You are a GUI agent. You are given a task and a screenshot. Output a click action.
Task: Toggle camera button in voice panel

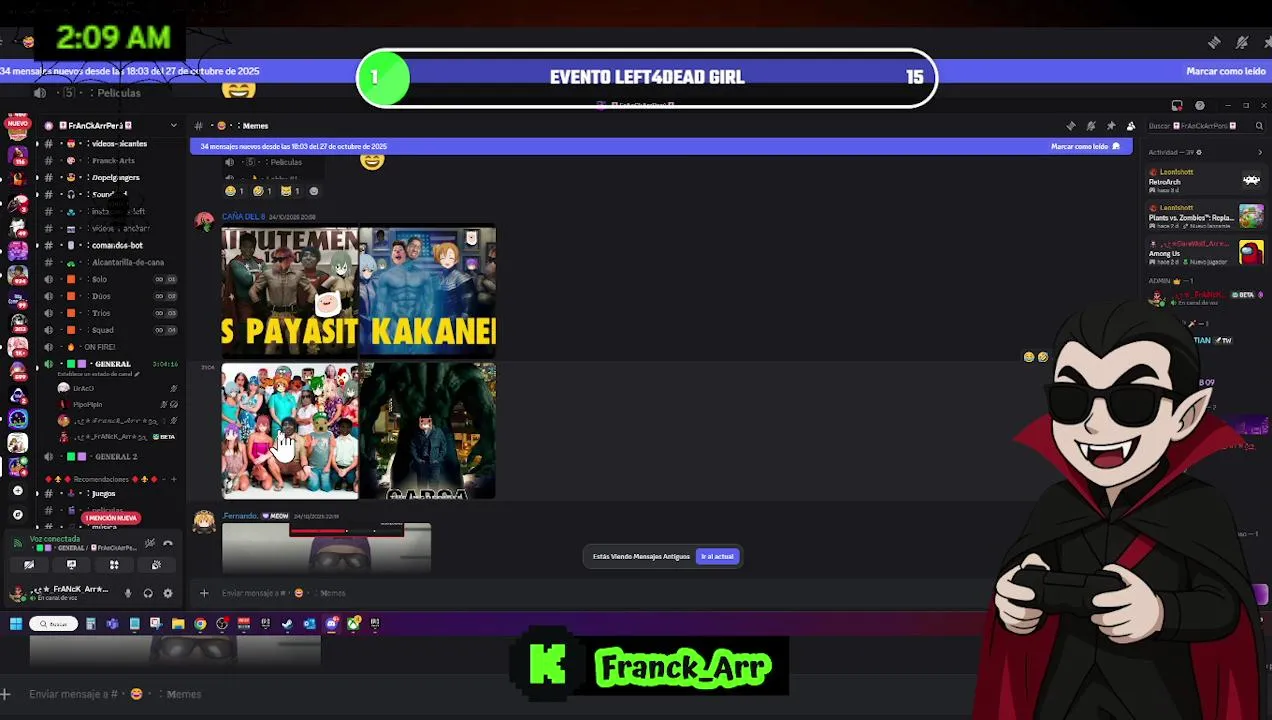coord(29,565)
